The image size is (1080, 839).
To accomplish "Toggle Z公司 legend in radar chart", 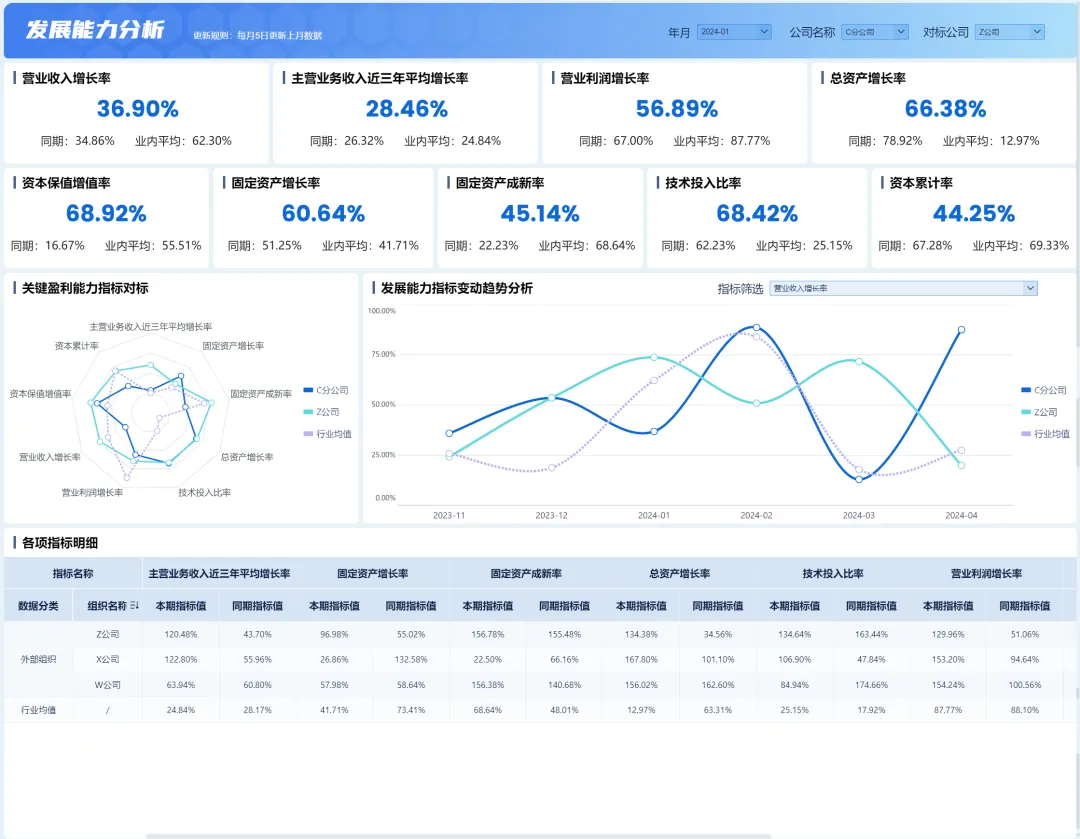I will pyautogui.click(x=322, y=412).
